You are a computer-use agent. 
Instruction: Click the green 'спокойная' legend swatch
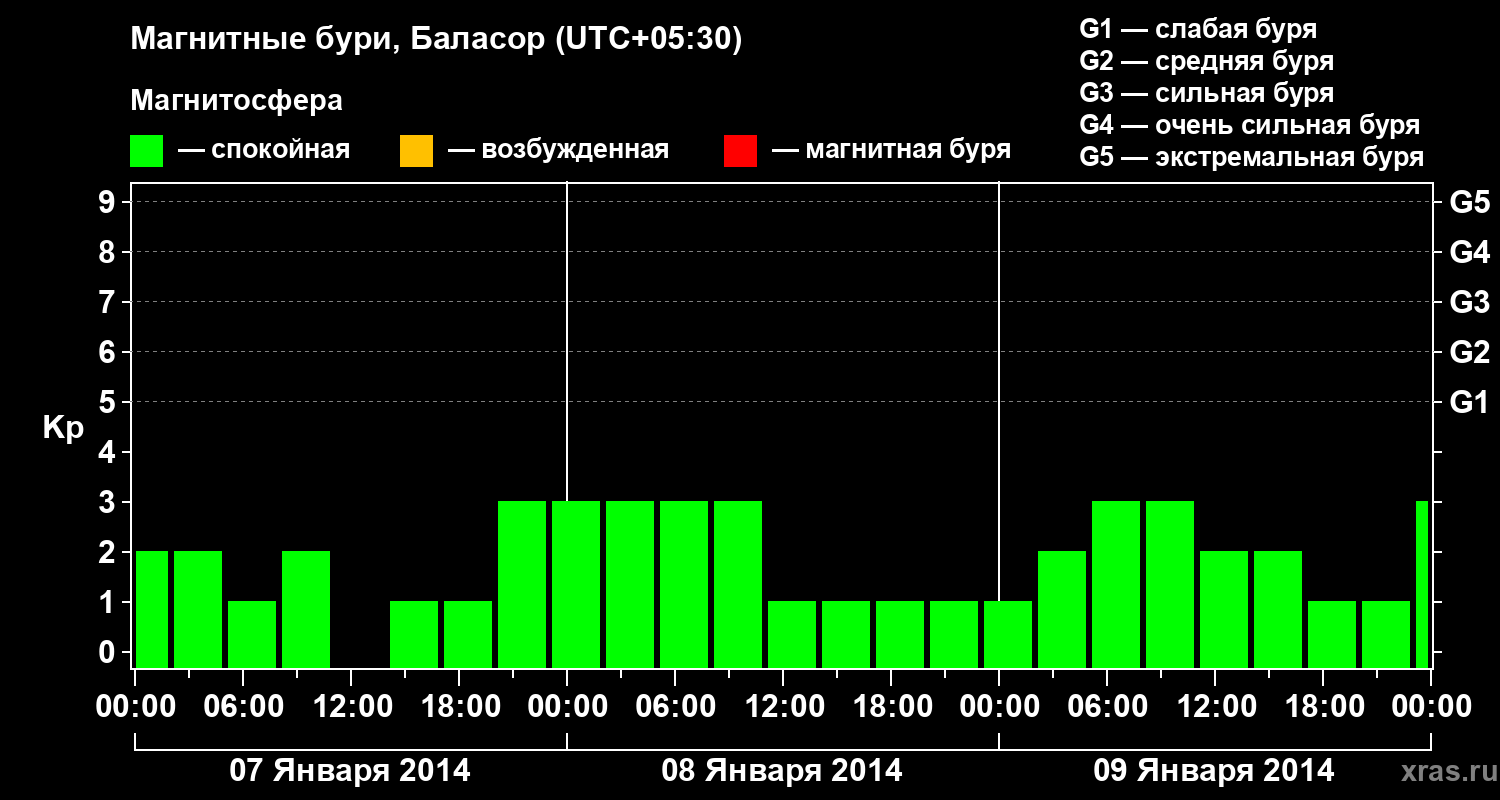pyautogui.click(x=147, y=151)
